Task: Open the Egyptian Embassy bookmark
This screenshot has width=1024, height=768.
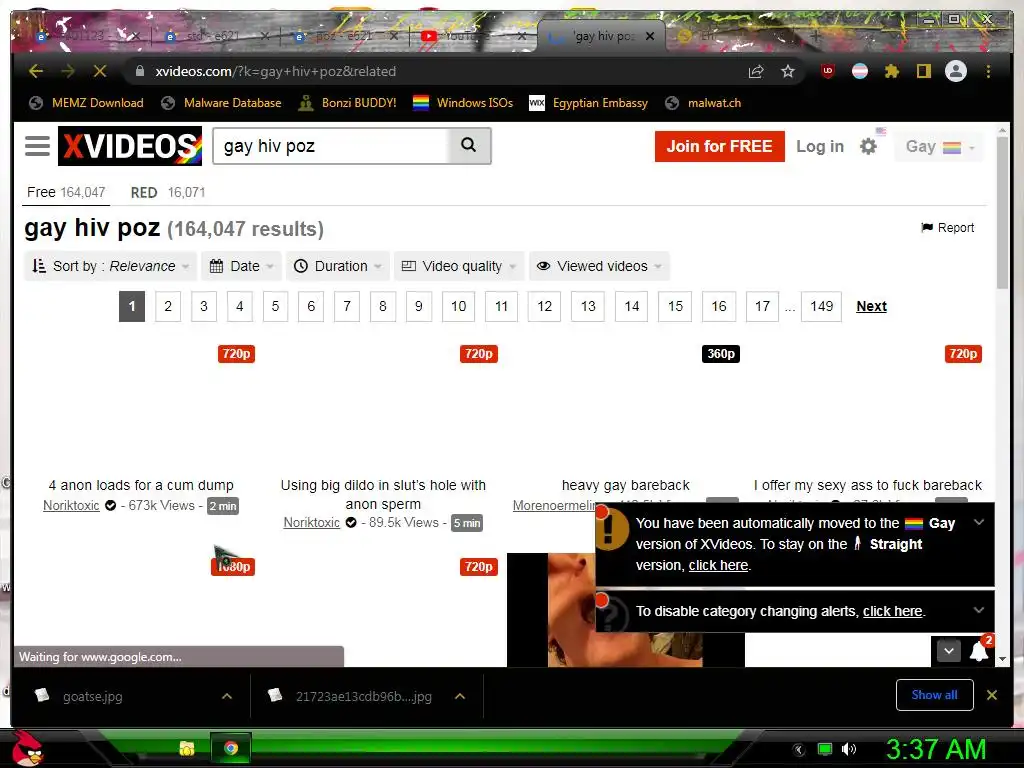Action: tap(588, 103)
